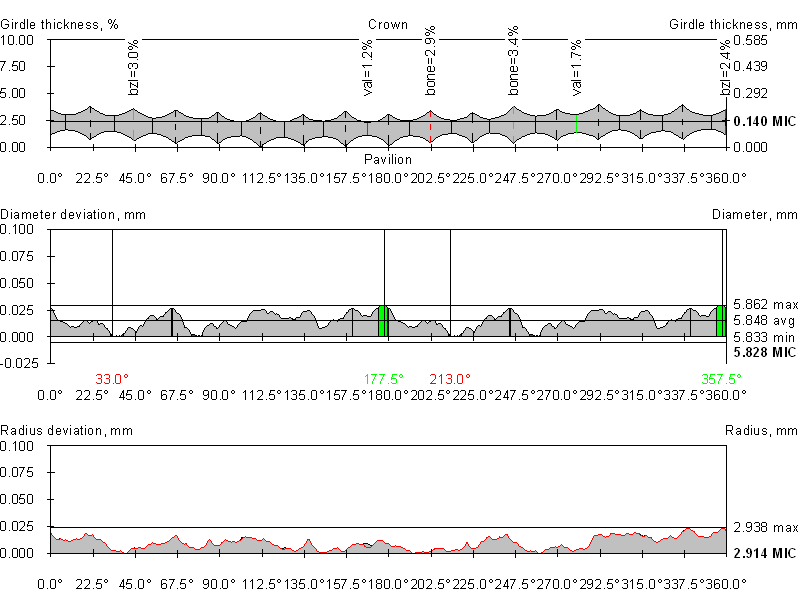The width and height of the screenshot is (800, 609).
Task: Click the 2.938 max radius value
Action: [764, 527]
